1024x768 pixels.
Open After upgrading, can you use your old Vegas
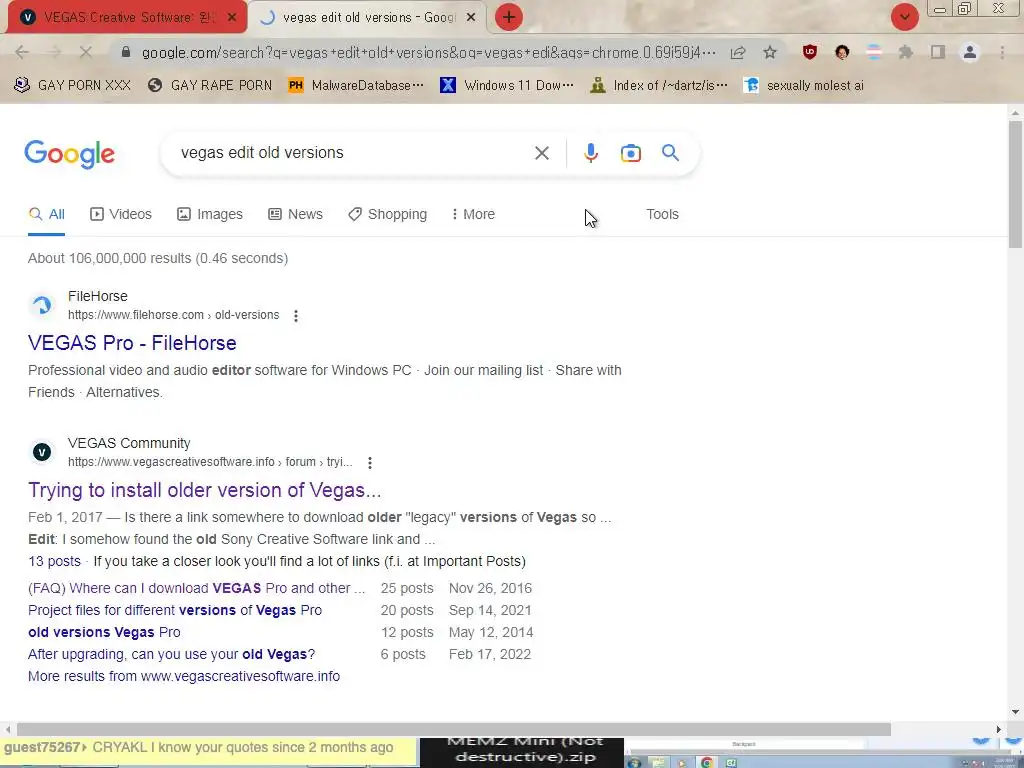click(172, 654)
